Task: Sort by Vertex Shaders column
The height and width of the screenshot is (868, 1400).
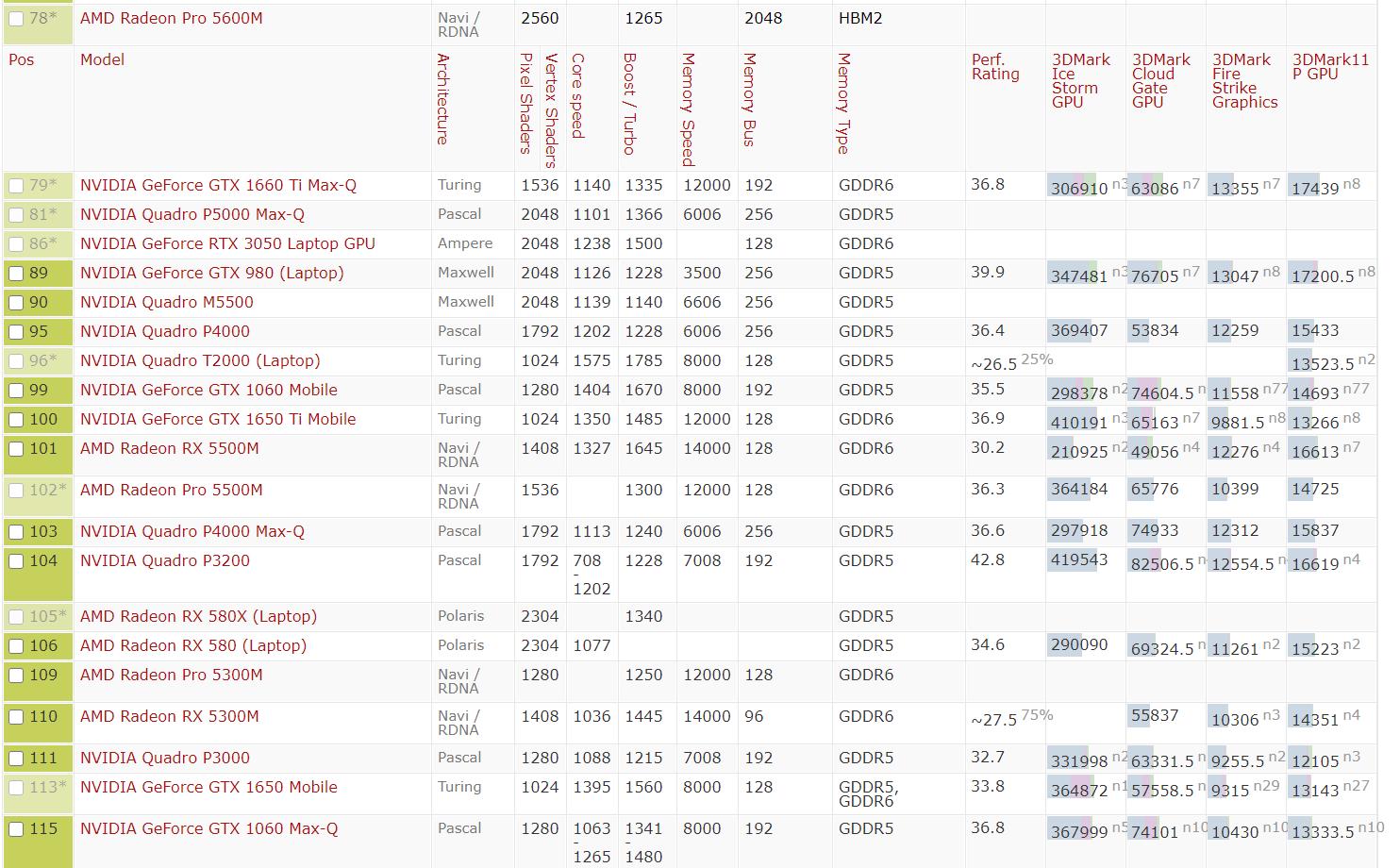Action: (552, 109)
